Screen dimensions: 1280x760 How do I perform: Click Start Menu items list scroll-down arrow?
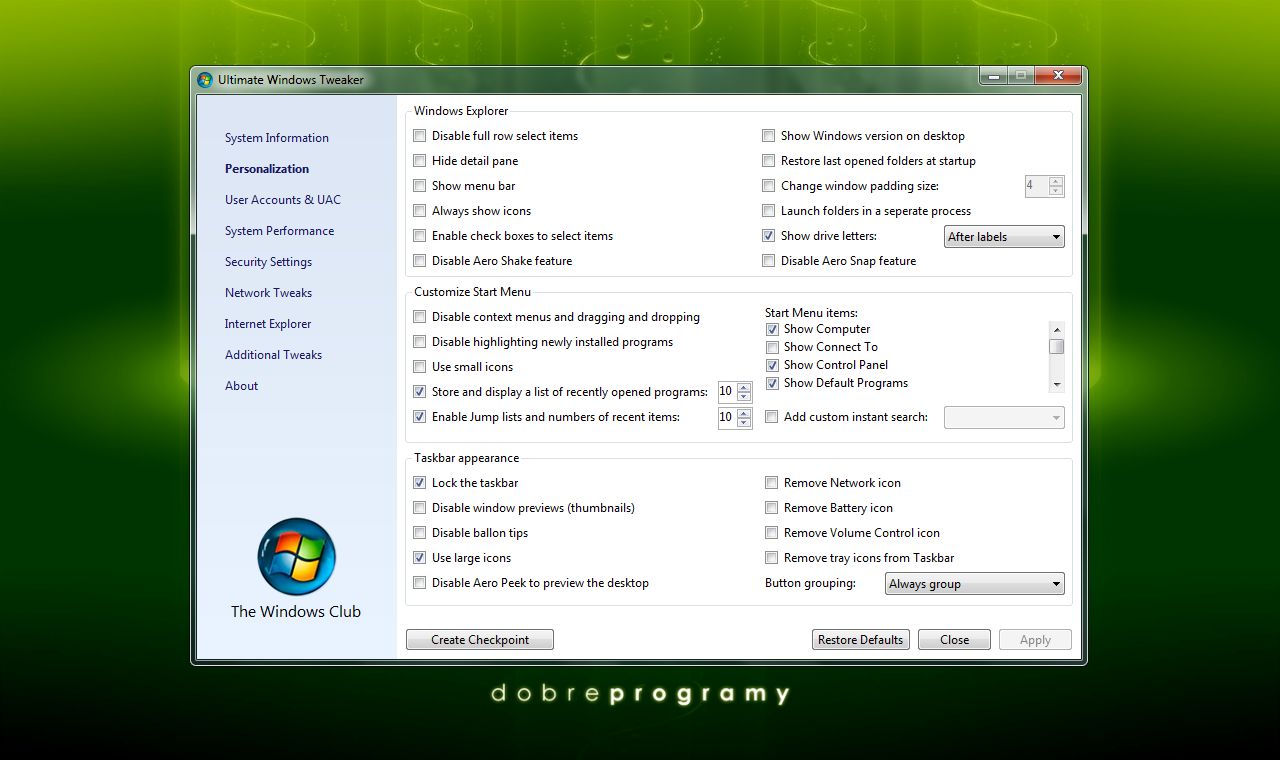pos(1056,385)
